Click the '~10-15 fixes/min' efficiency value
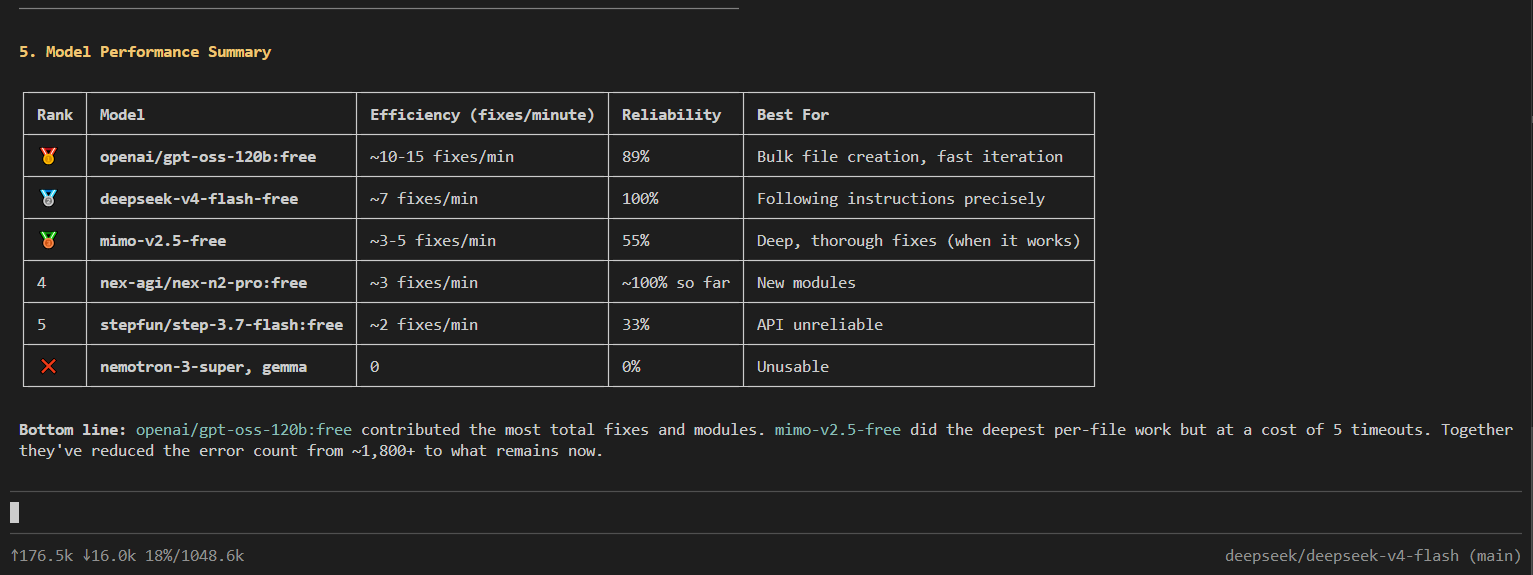 pyautogui.click(x=442, y=156)
